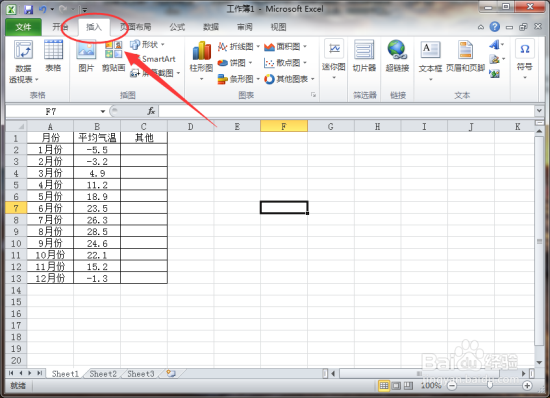Viewport: 550px width, 398px height.
Task: Insert a Text Box (文本框)
Action: click(430, 60)
